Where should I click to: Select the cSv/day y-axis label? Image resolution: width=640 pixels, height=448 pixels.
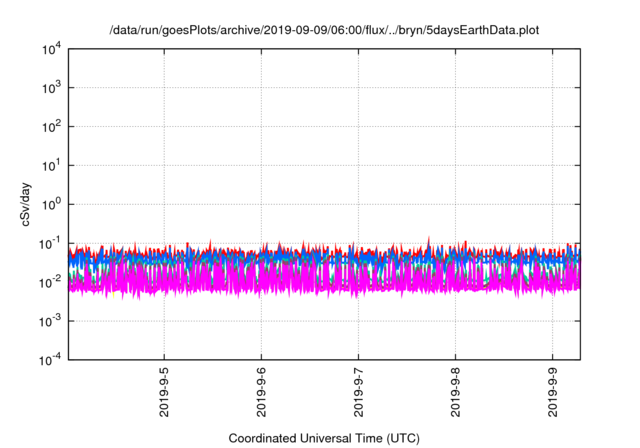click(25, 205)
